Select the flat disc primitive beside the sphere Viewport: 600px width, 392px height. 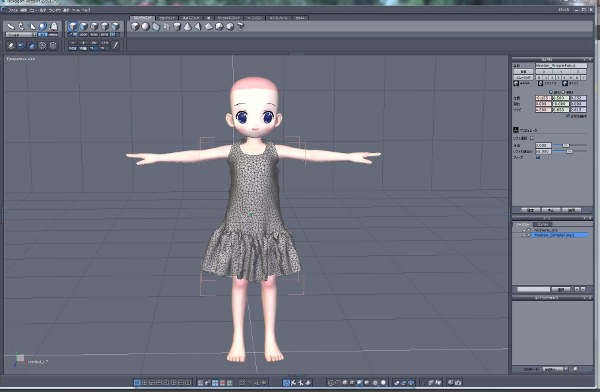156,26
